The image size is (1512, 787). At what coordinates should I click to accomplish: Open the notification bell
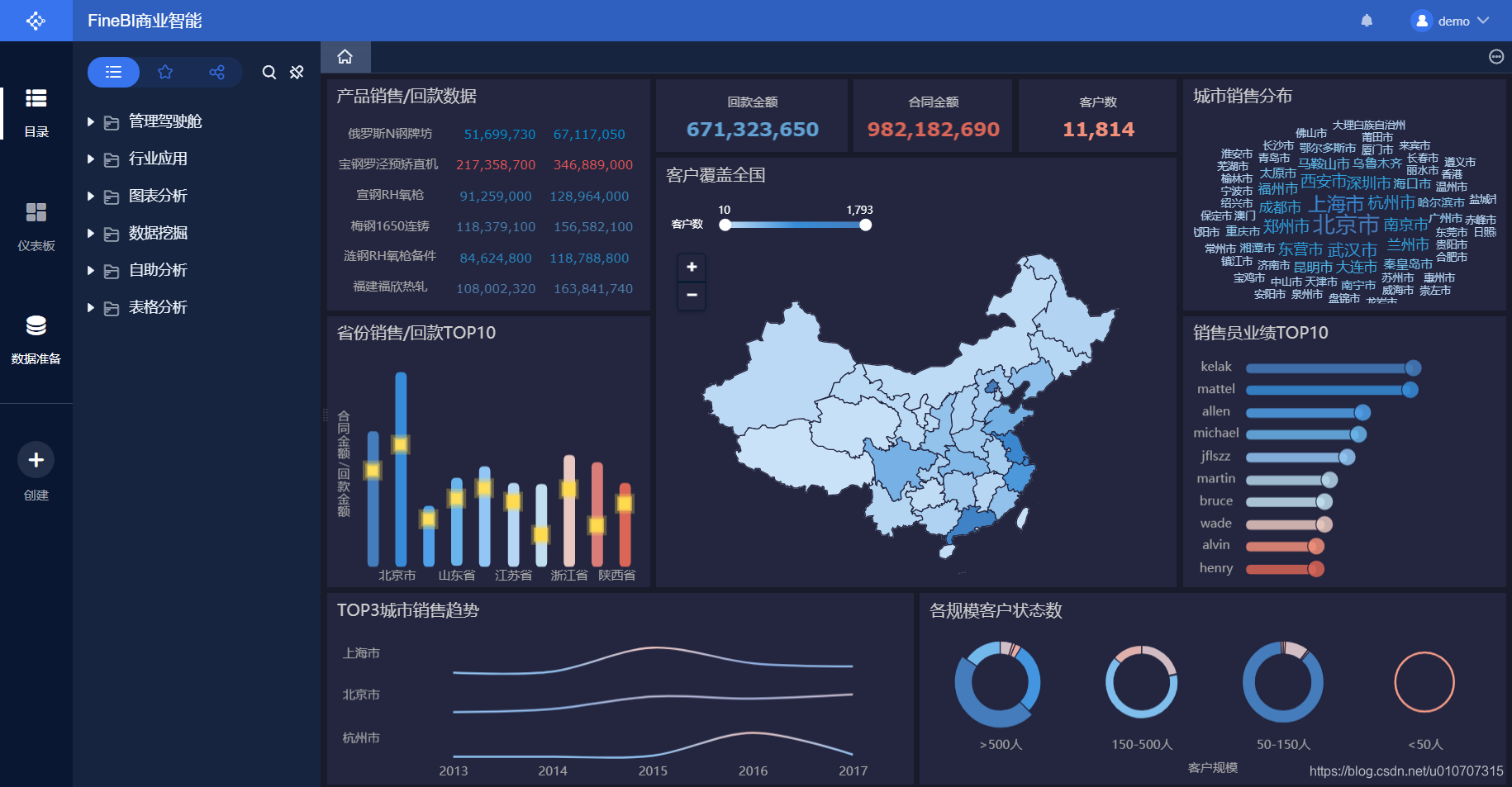coord(1367,21)
